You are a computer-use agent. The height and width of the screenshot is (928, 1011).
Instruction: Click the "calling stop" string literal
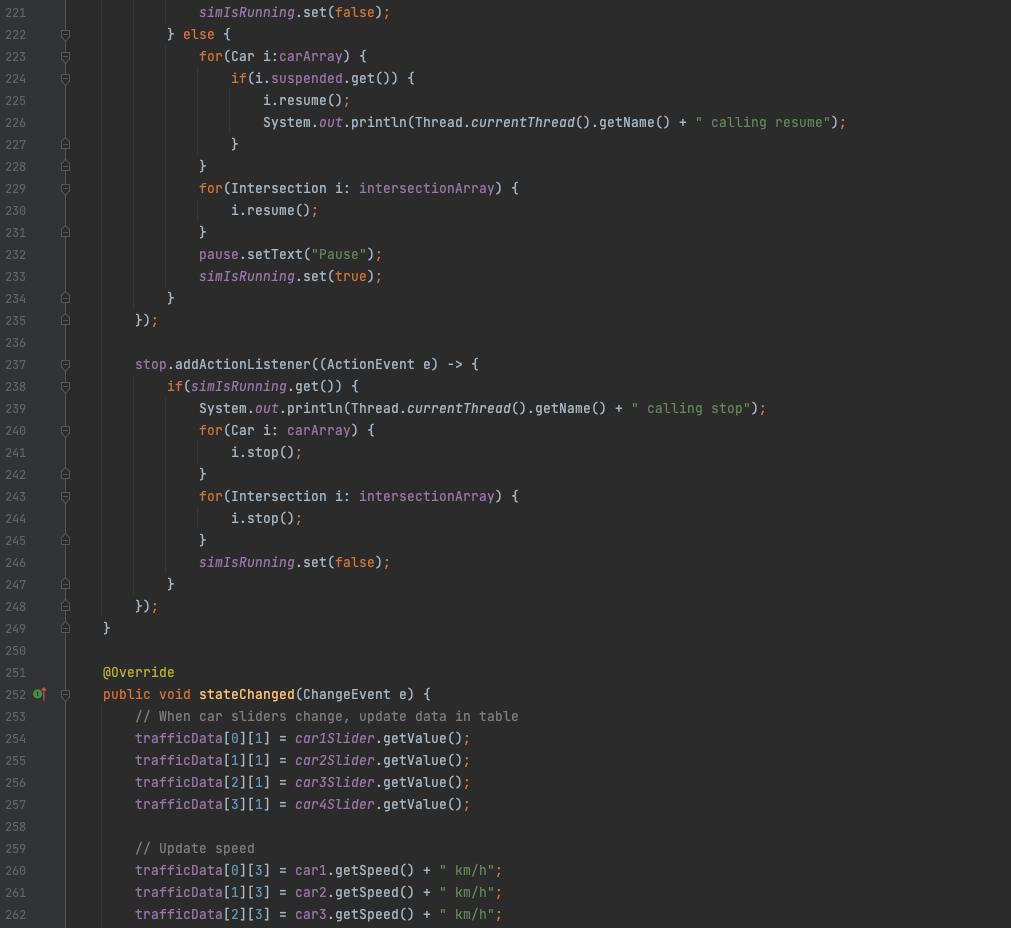click(x=691, y=409)
